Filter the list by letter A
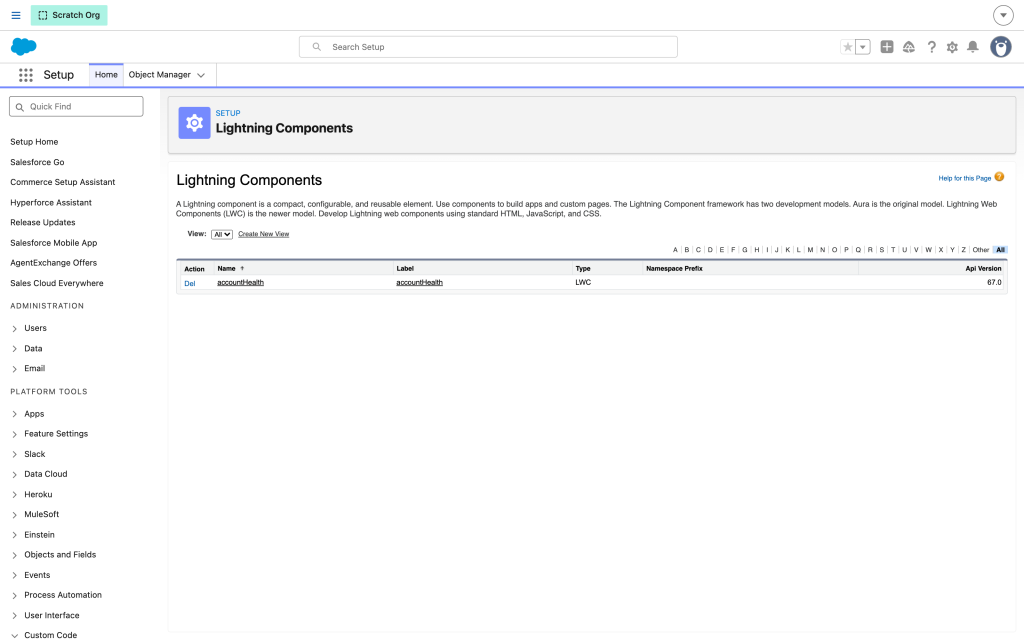 (675, 249)
